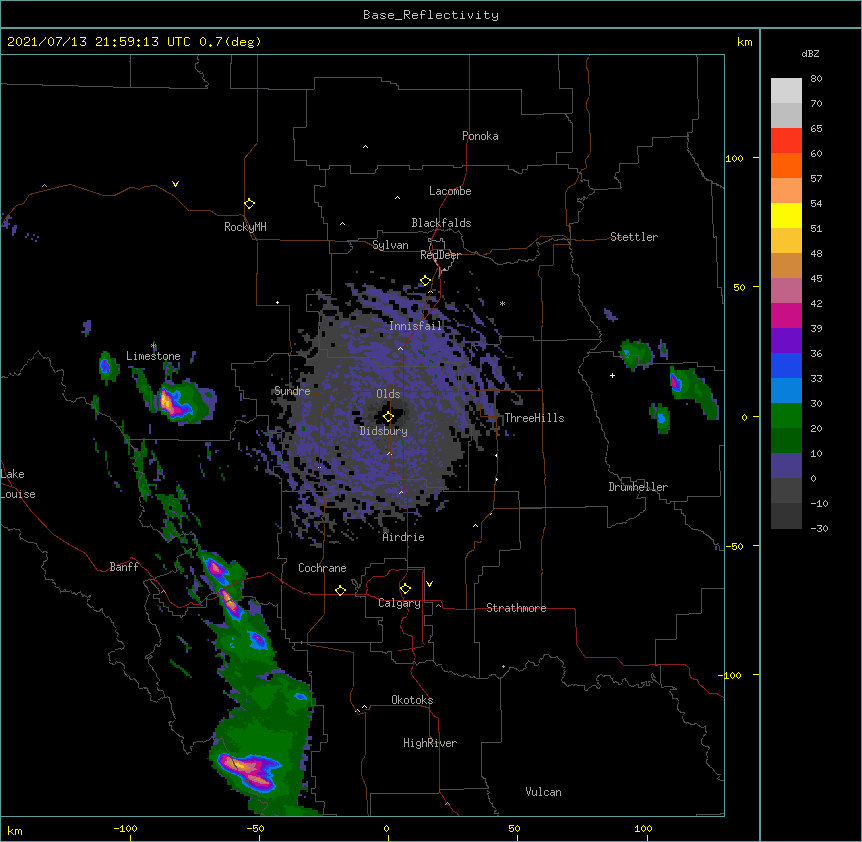862x842 pixels.
Task: Click the Base_Reflectivity title
Action: 431,15
